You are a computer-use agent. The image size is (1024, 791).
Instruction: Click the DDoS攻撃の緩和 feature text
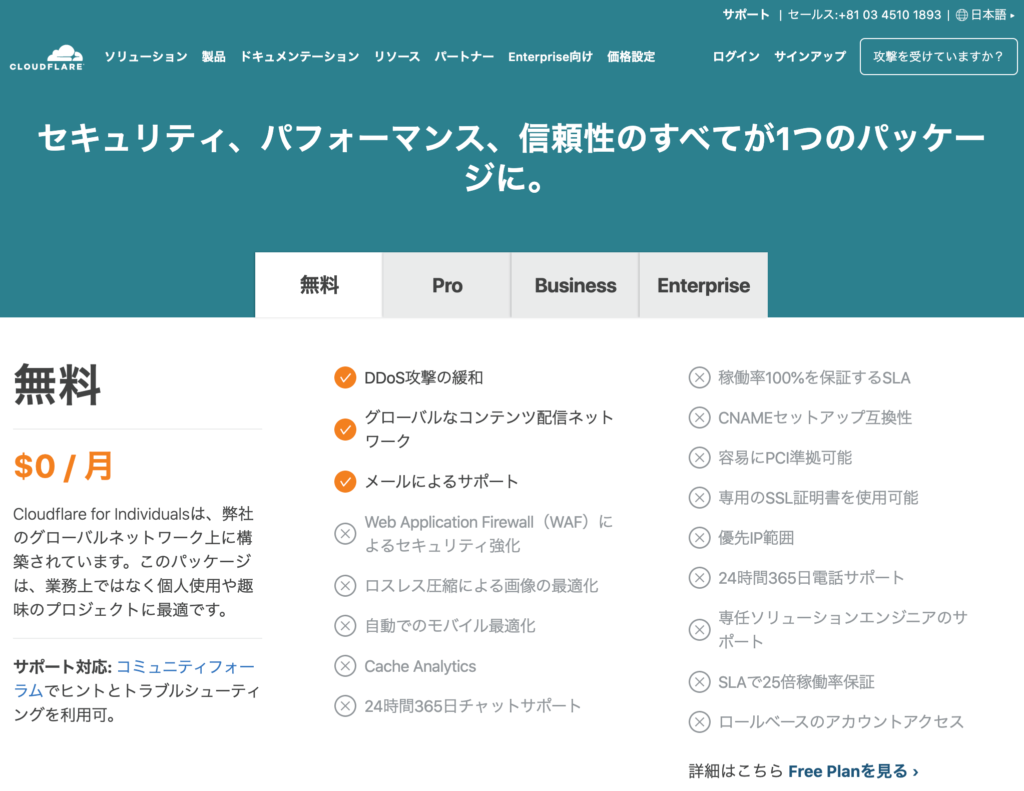pos(423,378)
